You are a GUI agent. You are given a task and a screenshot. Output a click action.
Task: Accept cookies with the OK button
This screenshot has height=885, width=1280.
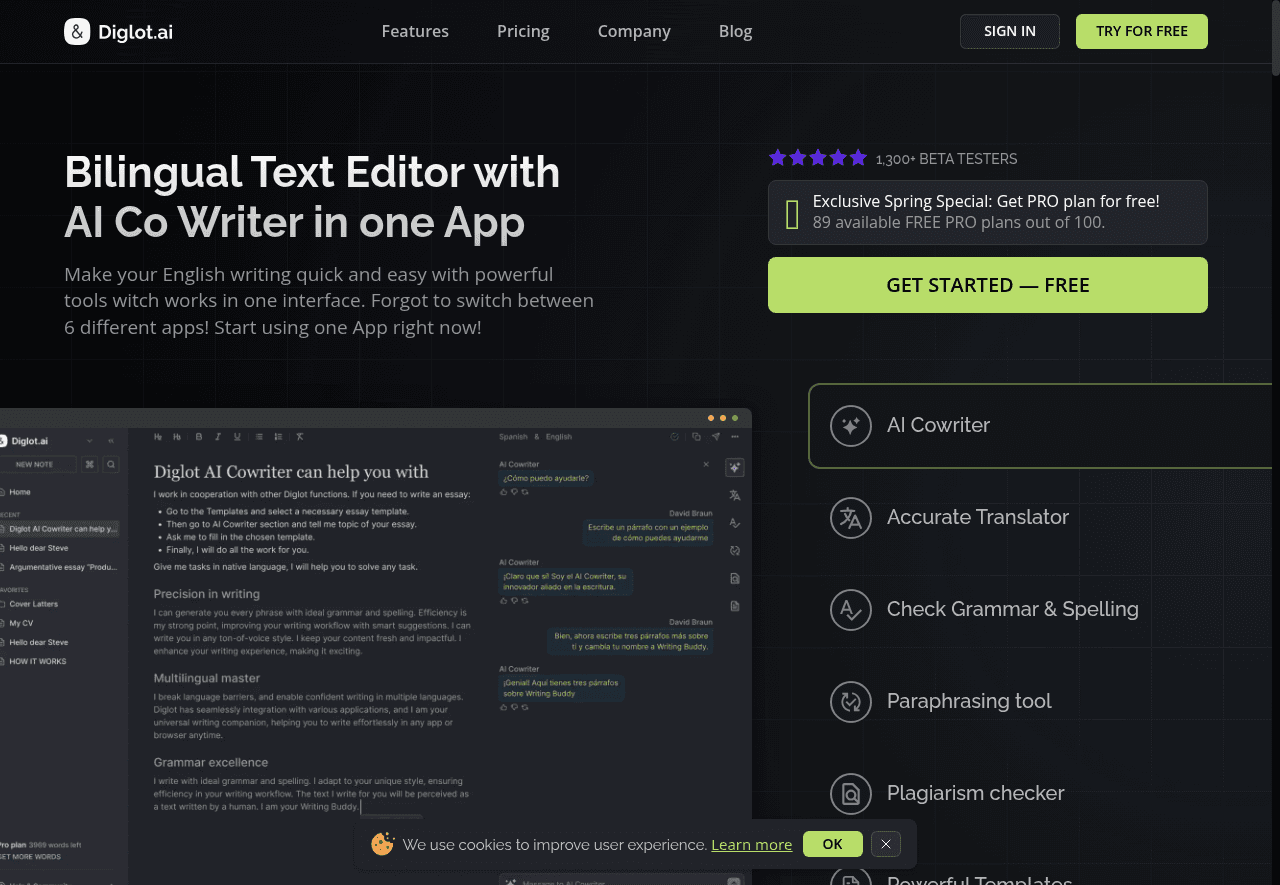832,844
